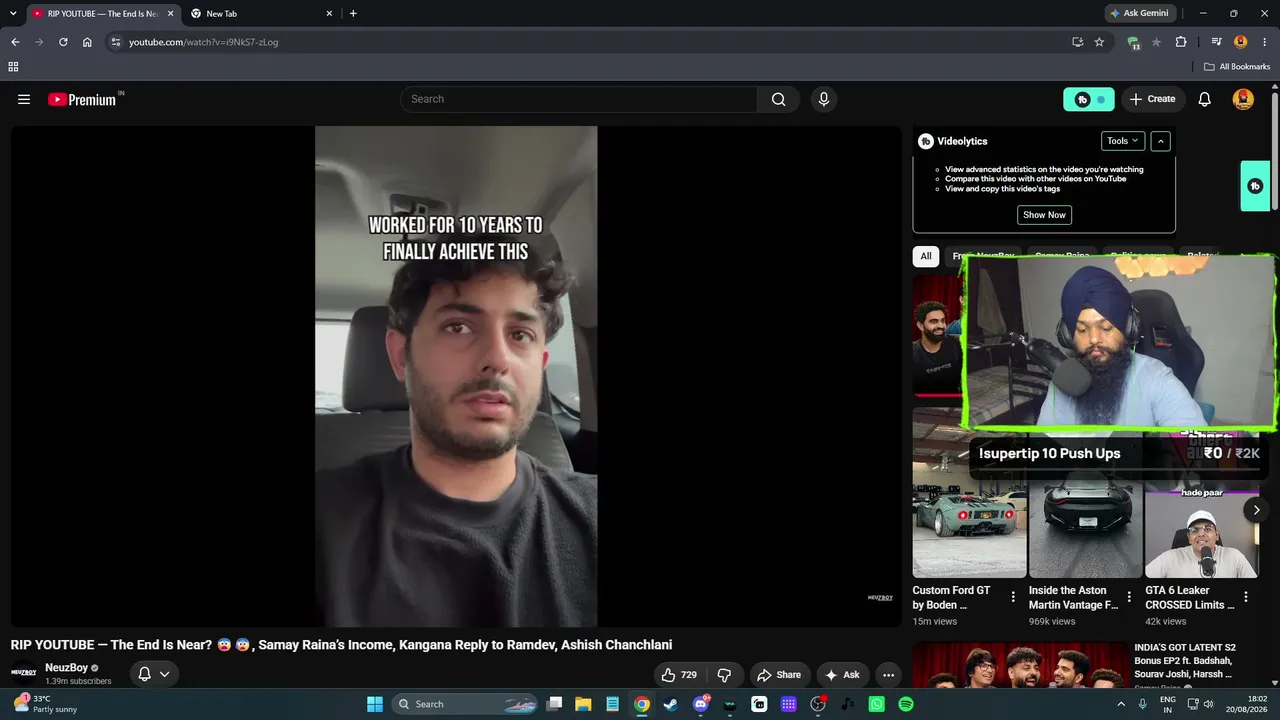Open the Chrome apps grid shortcut
Viewport: 1280px width, 720px height.
13,67
